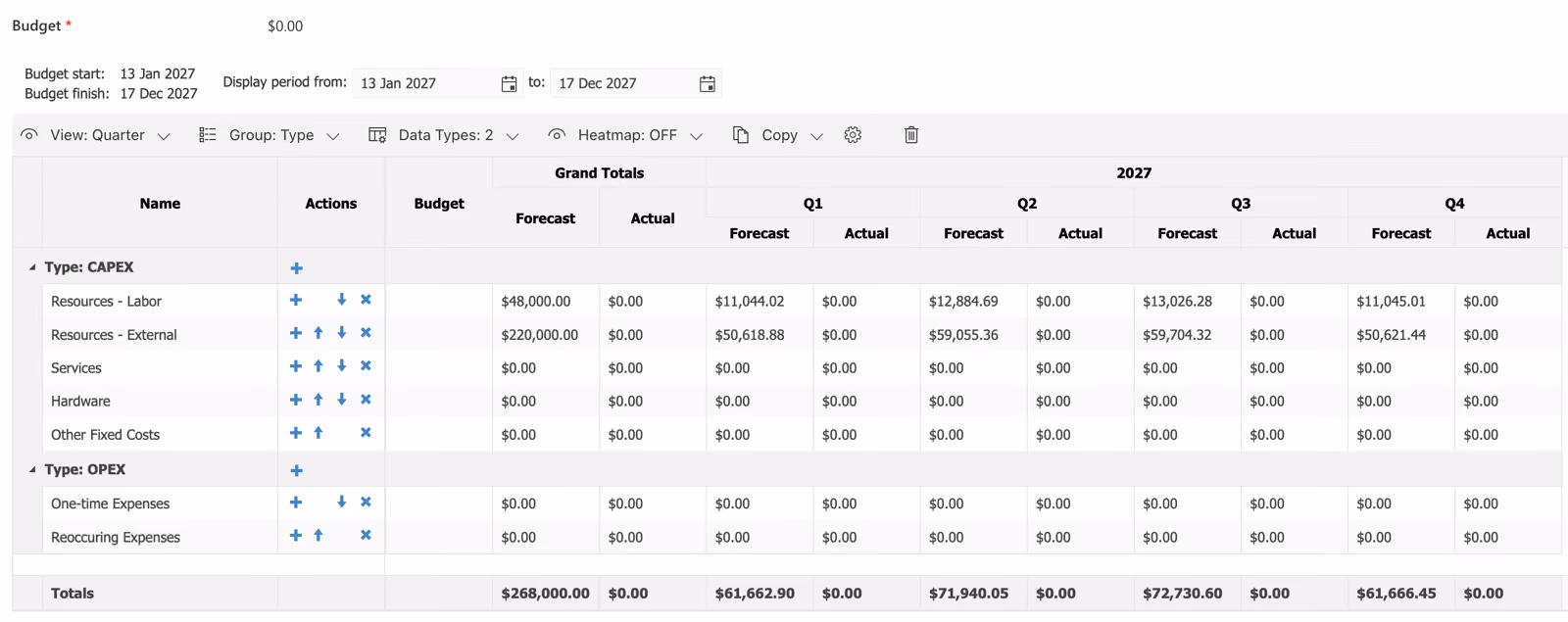Click the plus icon on Other Fixed Costs row
This screenshot has height=622, width=1568.
coord(295,433)
